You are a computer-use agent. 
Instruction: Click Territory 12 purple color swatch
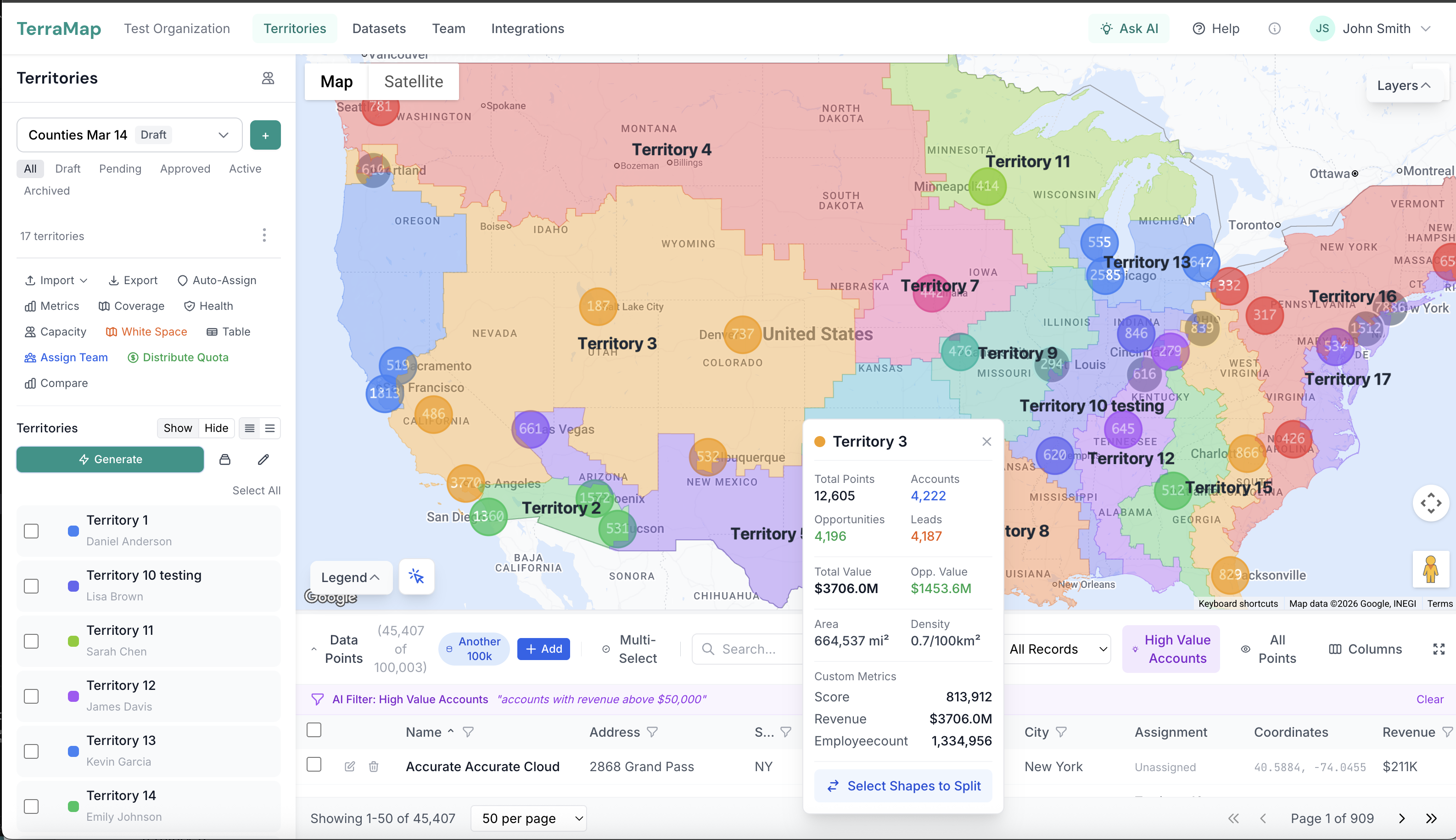73,696
